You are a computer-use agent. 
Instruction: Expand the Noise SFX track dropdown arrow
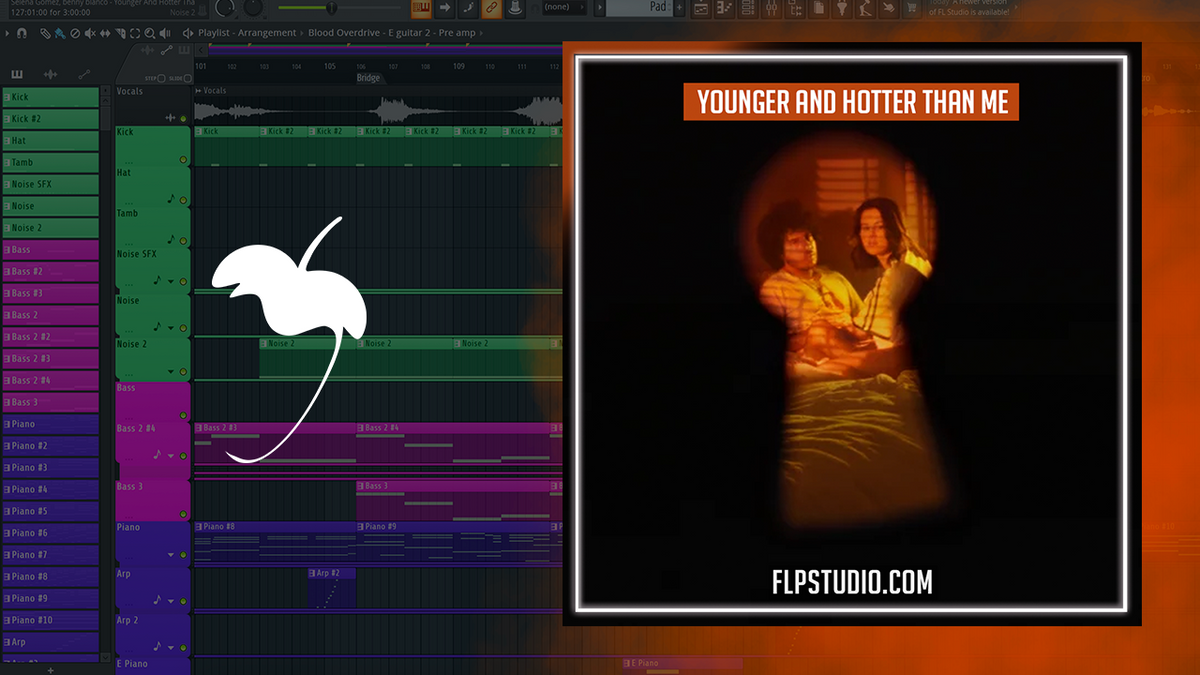[171, 282]
